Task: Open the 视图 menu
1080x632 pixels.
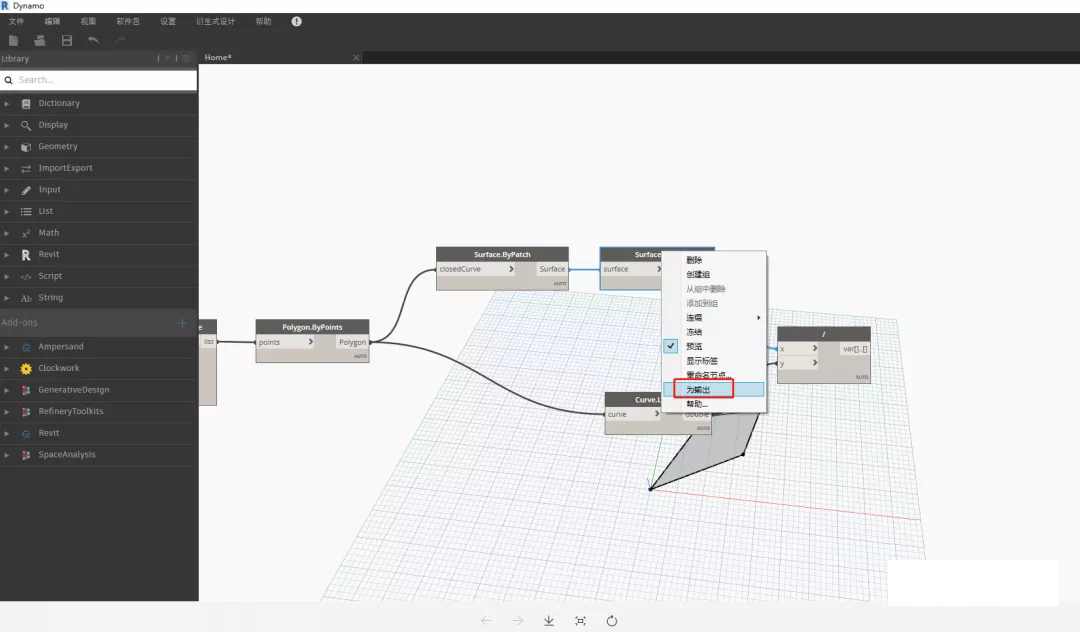Action: (x=88, y=21)
